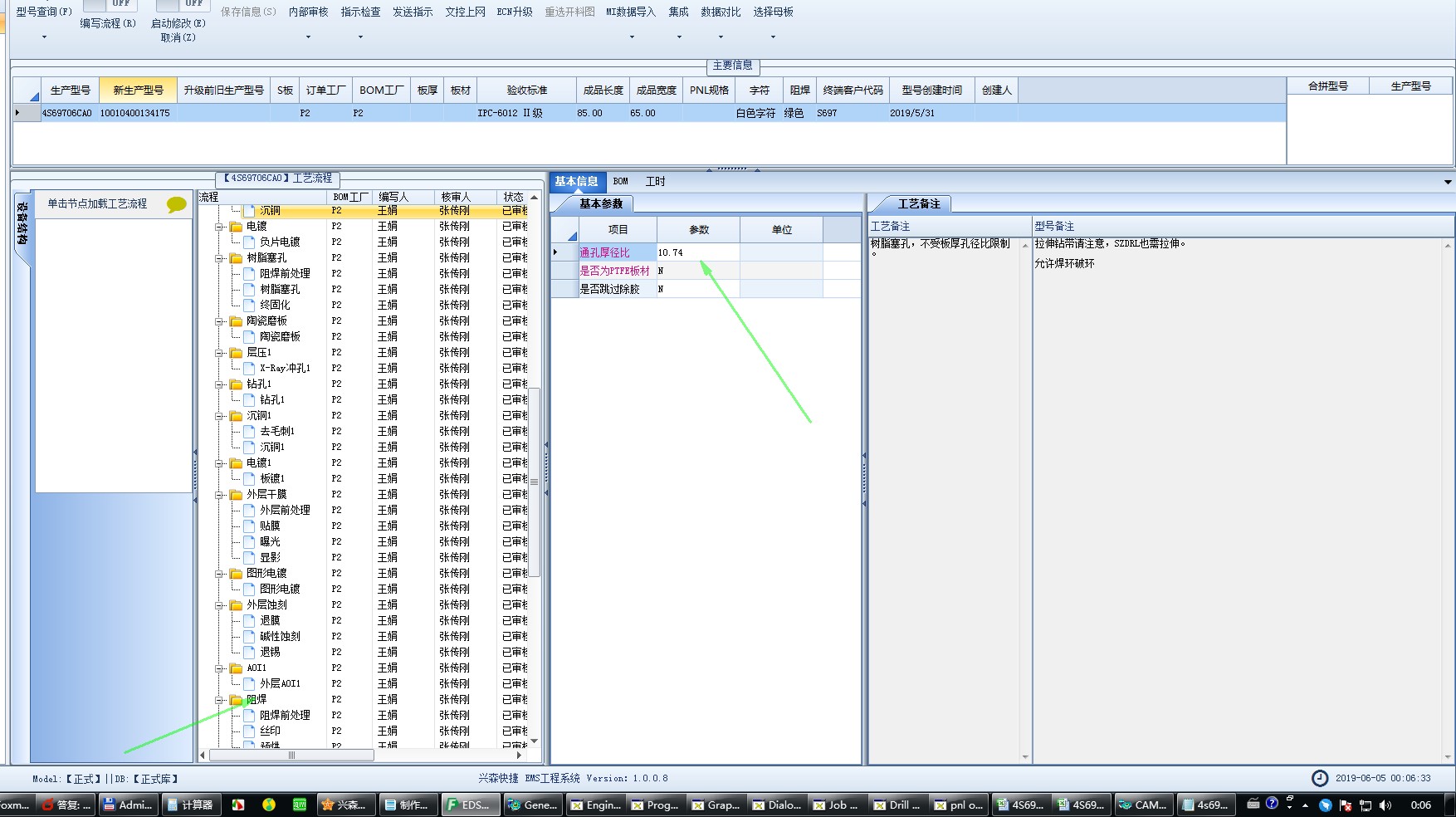Open the 选择母板 menu
This screenshot has width=1456, height=817.
point(773,12)
